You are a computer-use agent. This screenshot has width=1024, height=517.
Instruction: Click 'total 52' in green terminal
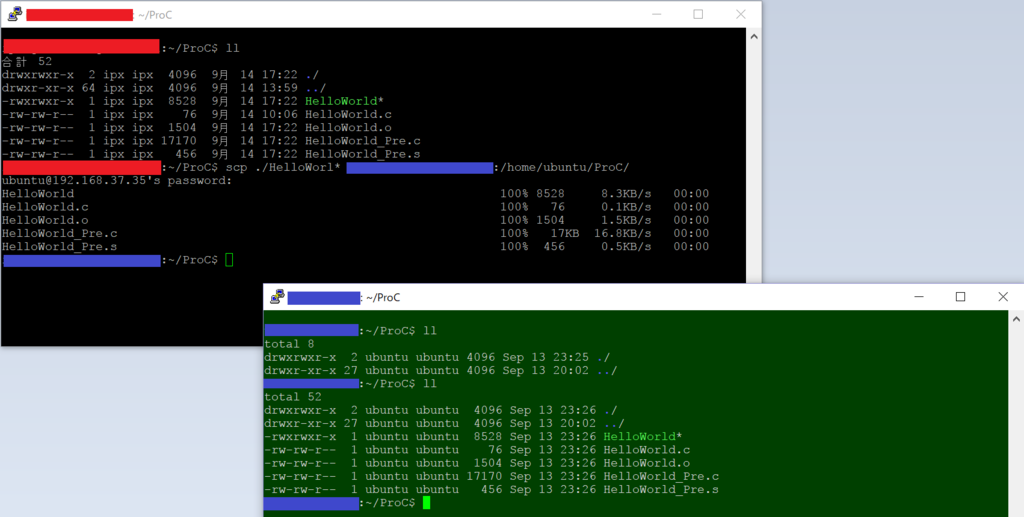[294, 397]
